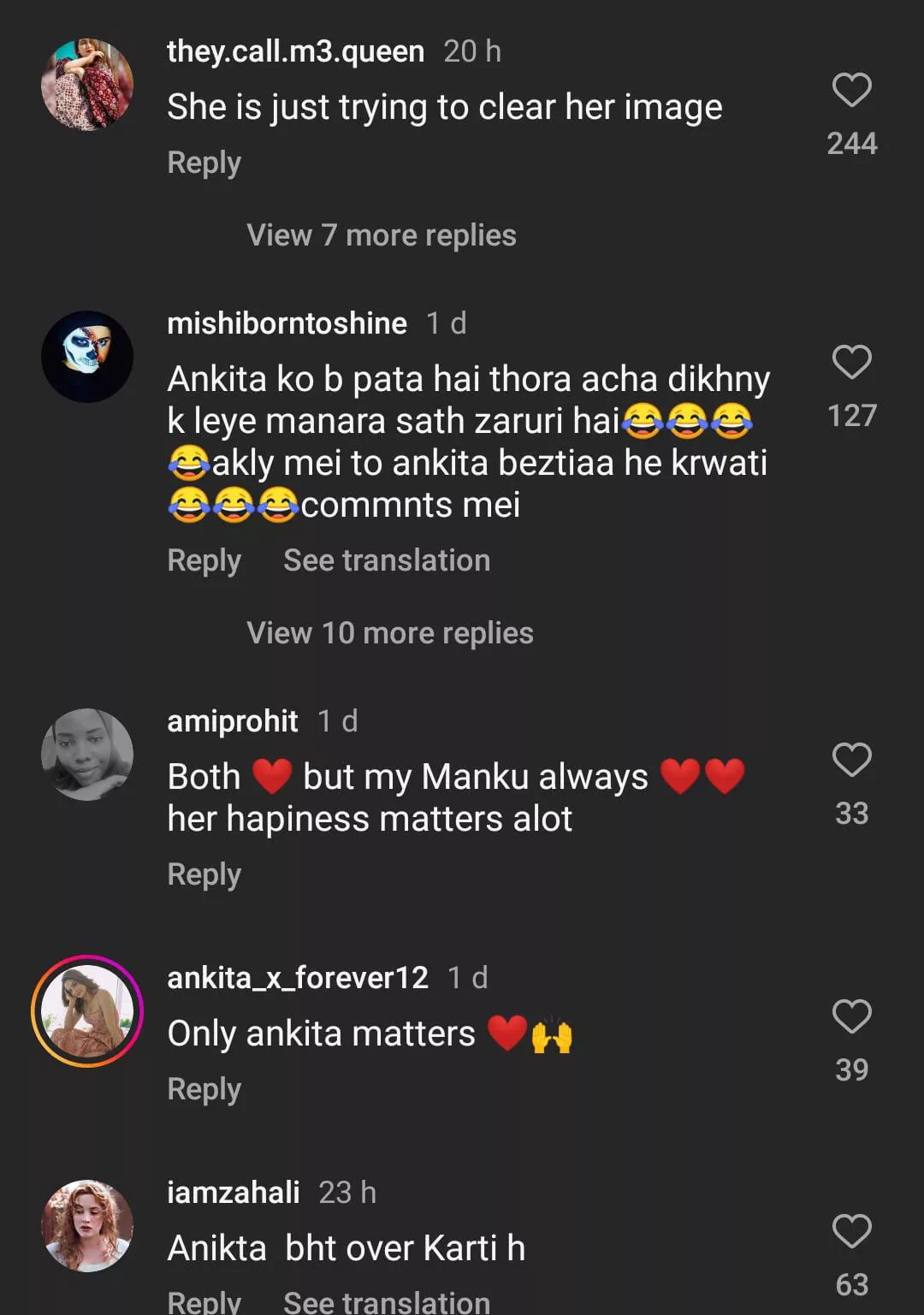View amiprohit's profile photo

(x=87, y=754)
